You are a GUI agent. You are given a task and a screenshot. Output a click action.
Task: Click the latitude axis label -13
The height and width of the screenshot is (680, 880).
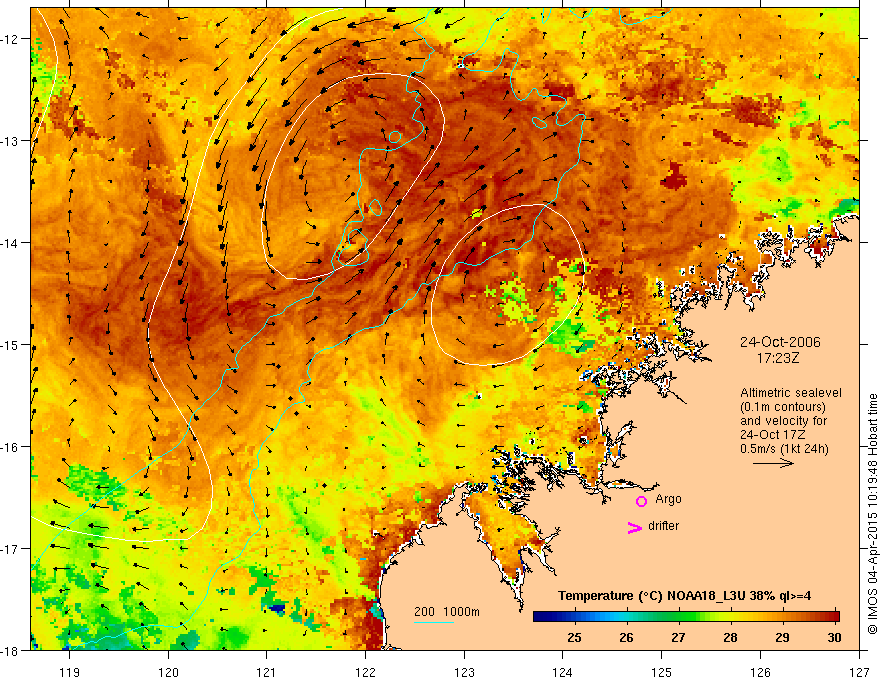pos(10,141)
